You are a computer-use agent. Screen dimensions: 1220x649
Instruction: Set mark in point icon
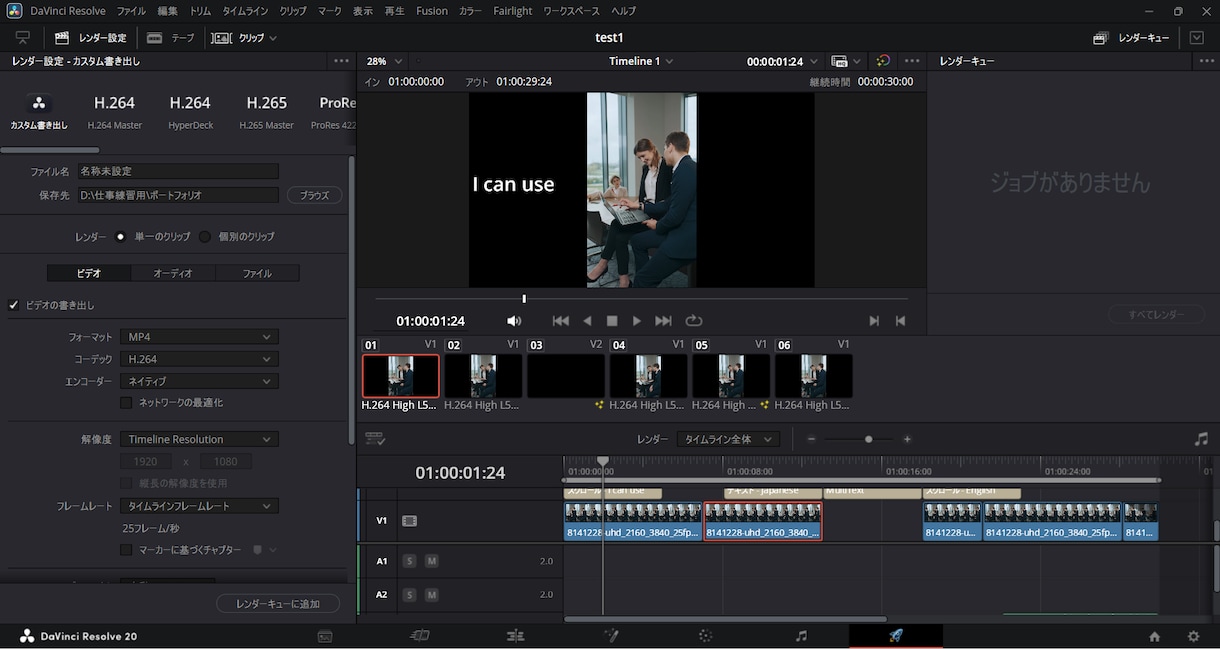(x=874, y=321)
